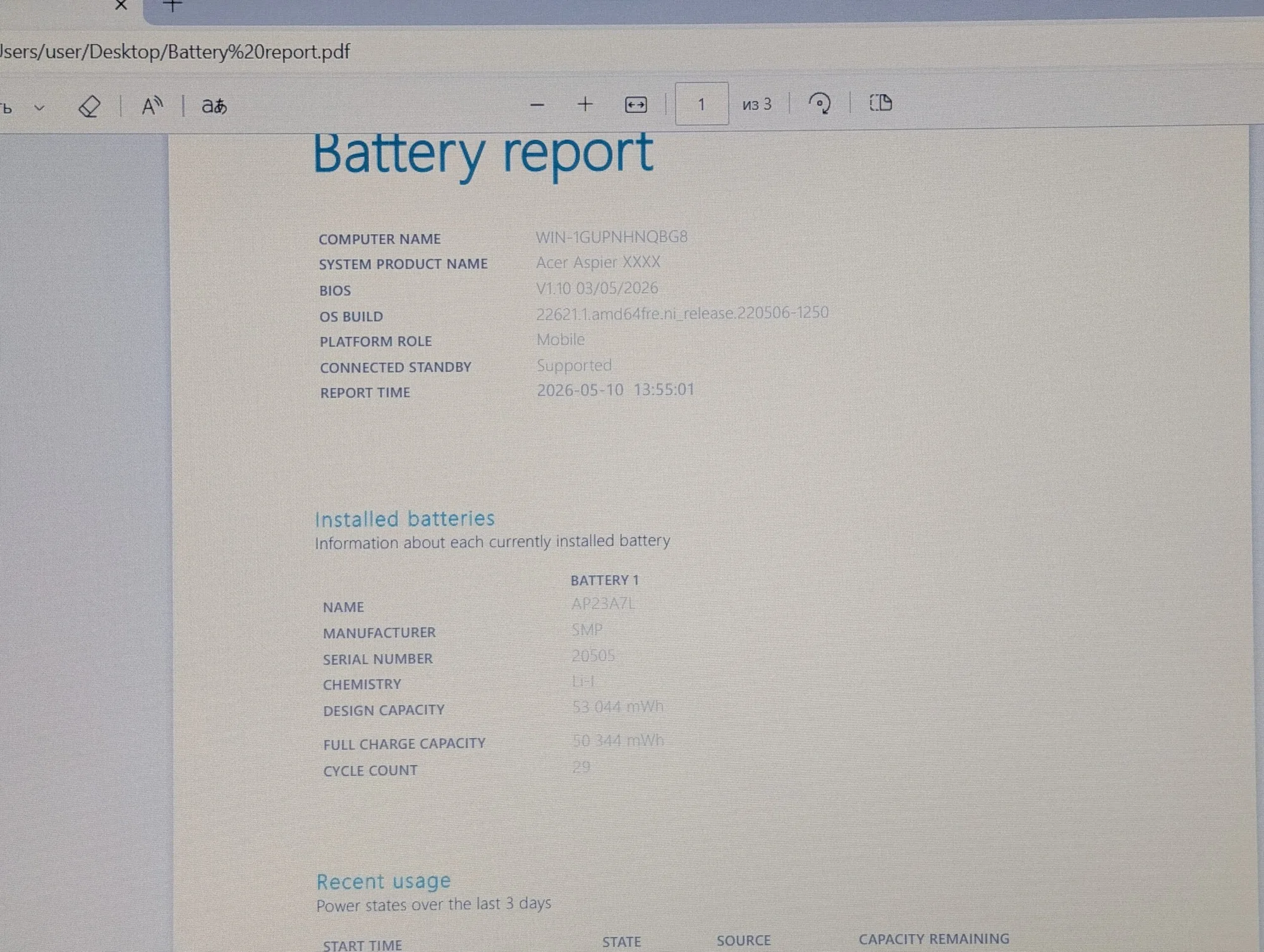This screenshot has width=1264, height=952.
Task: Click 'Supported' connected standby value
Action: click(x=574, y=365)
